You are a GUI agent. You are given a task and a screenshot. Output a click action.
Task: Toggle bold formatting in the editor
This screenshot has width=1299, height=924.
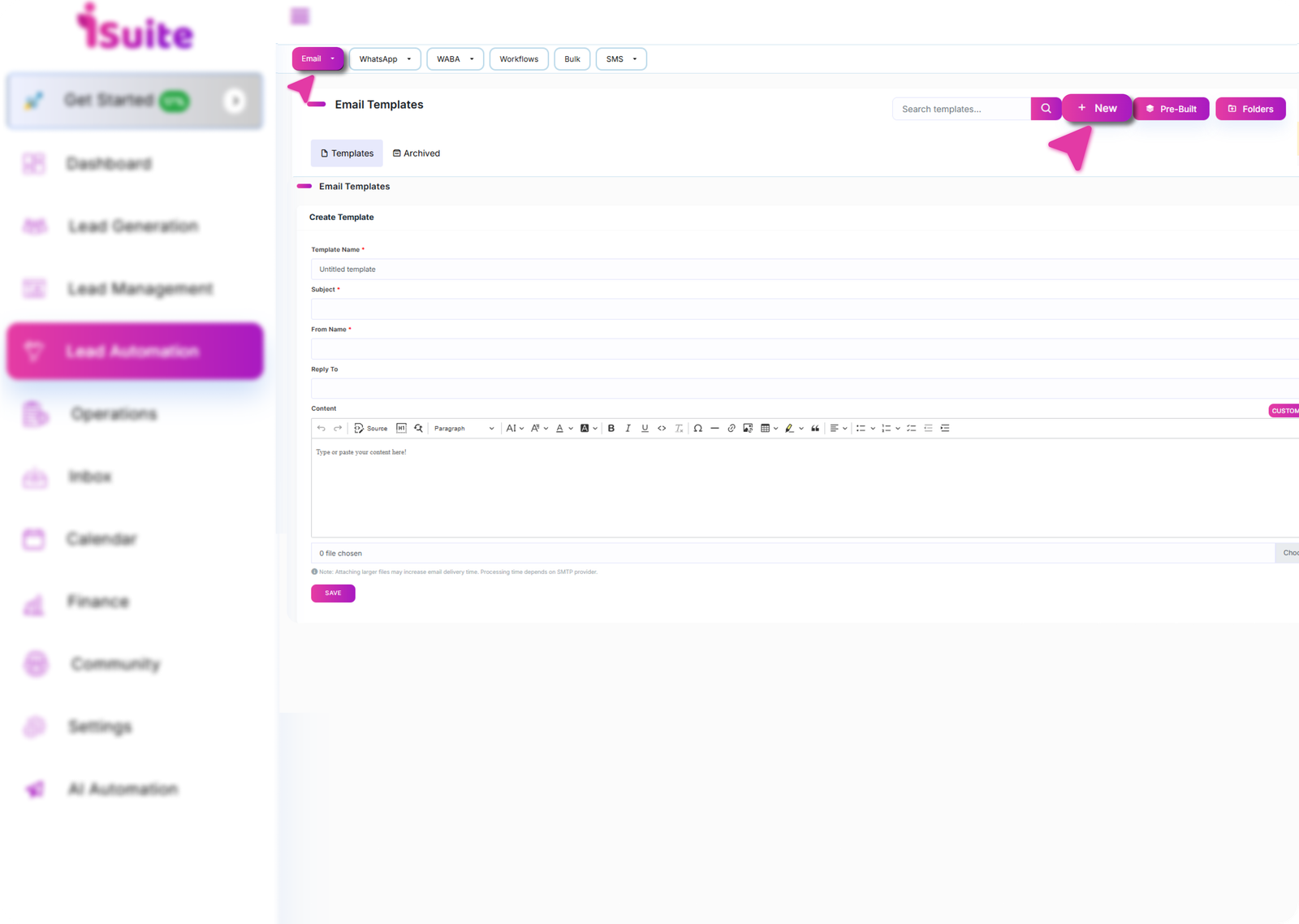[611, 428]
